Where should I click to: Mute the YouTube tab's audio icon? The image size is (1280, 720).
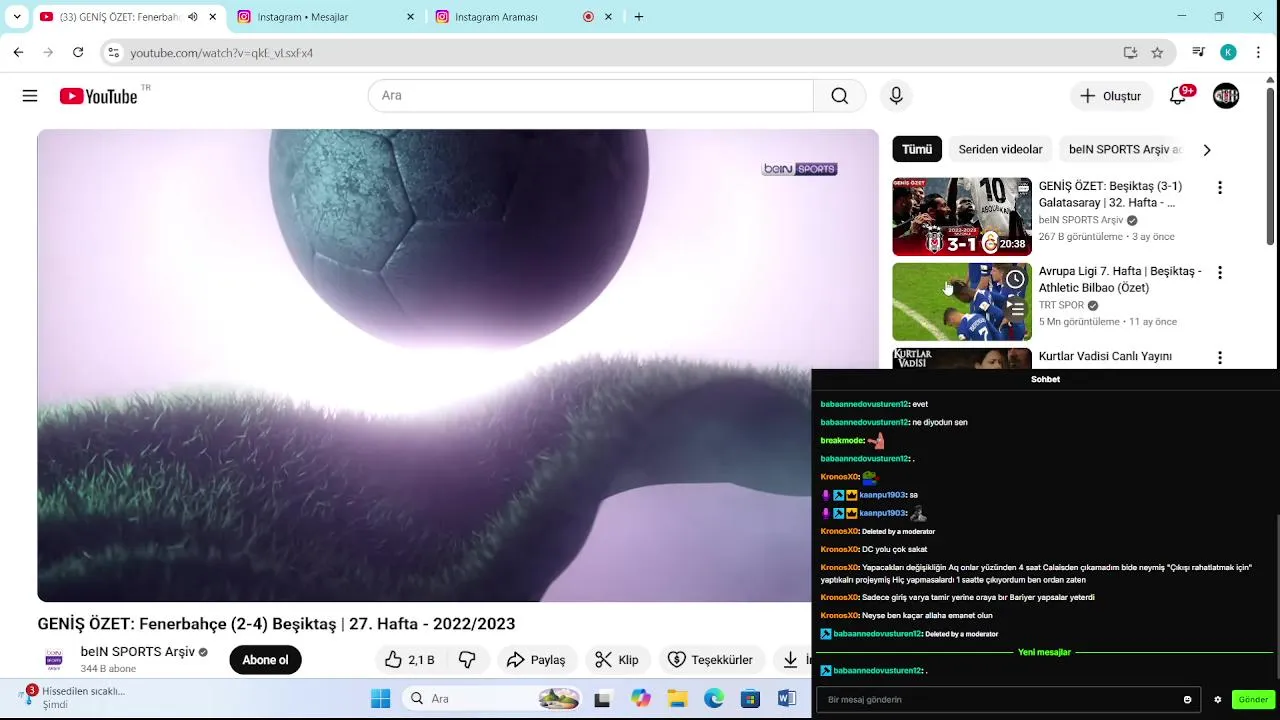tap(193, 17)
